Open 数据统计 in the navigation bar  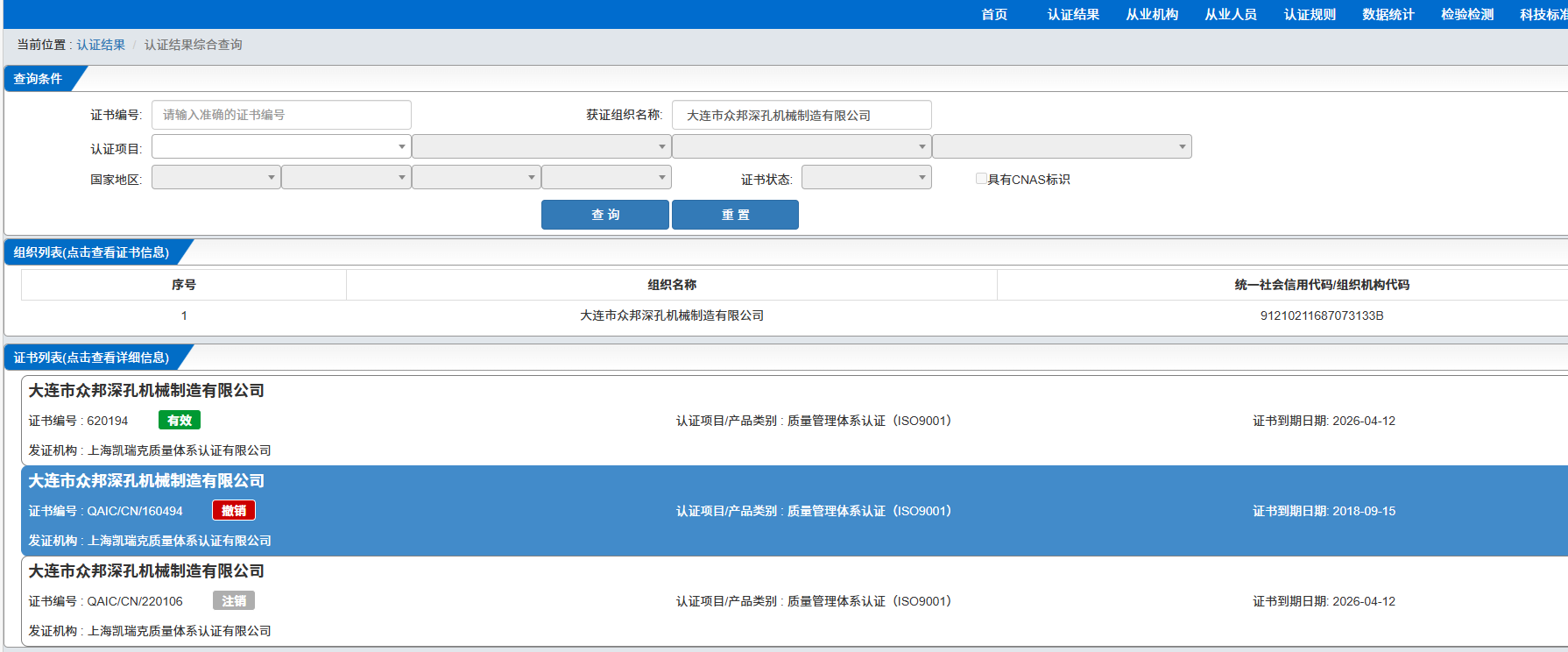pyautogui.click(x=1388, y=15)
